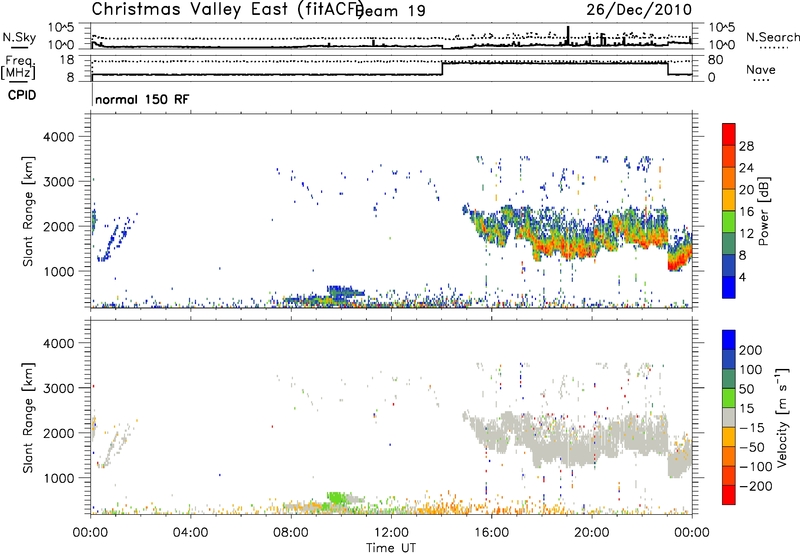Screen dimensions: 800x554
Task: Pick the green segment of the power colorbar
Action: pyautogui.click(x=729, y=222)
